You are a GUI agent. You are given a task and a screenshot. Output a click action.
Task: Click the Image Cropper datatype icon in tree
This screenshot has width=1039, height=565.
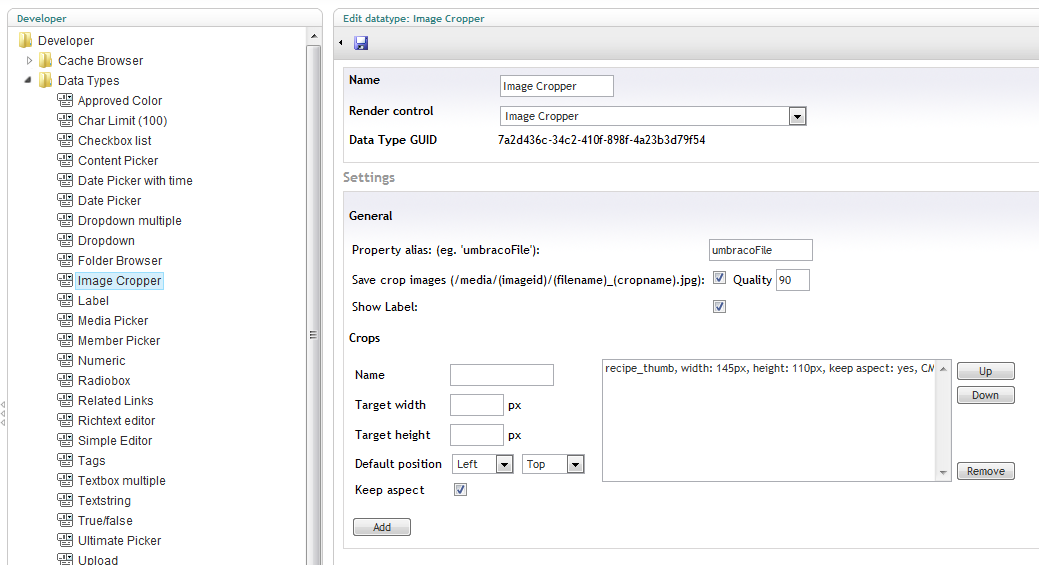pyautogui.click(x=65, y=280)
